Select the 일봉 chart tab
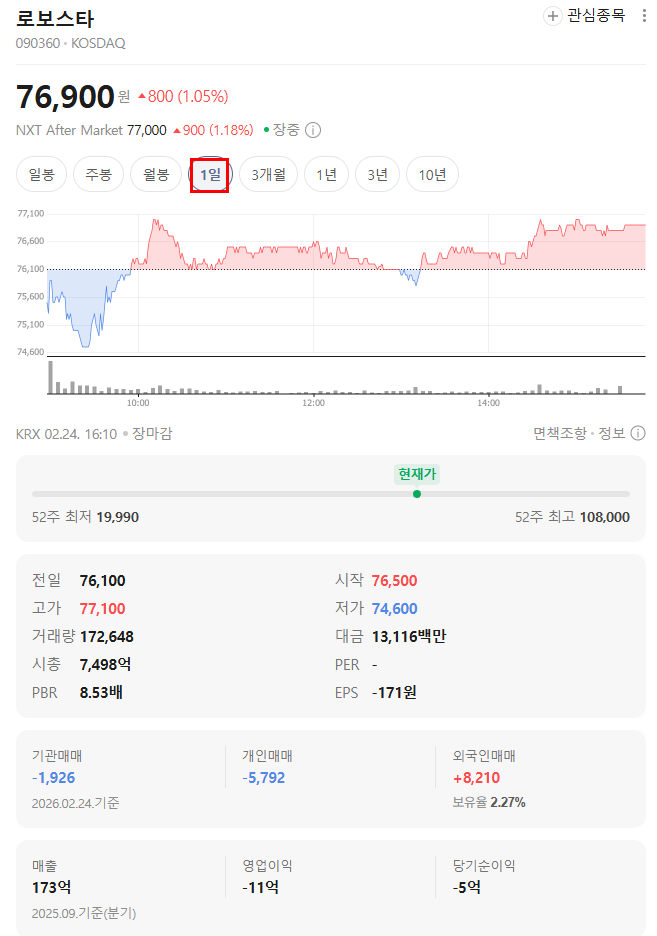Viewport: 657px width, 936px height. pyautogui.click(x=41, y=175)
